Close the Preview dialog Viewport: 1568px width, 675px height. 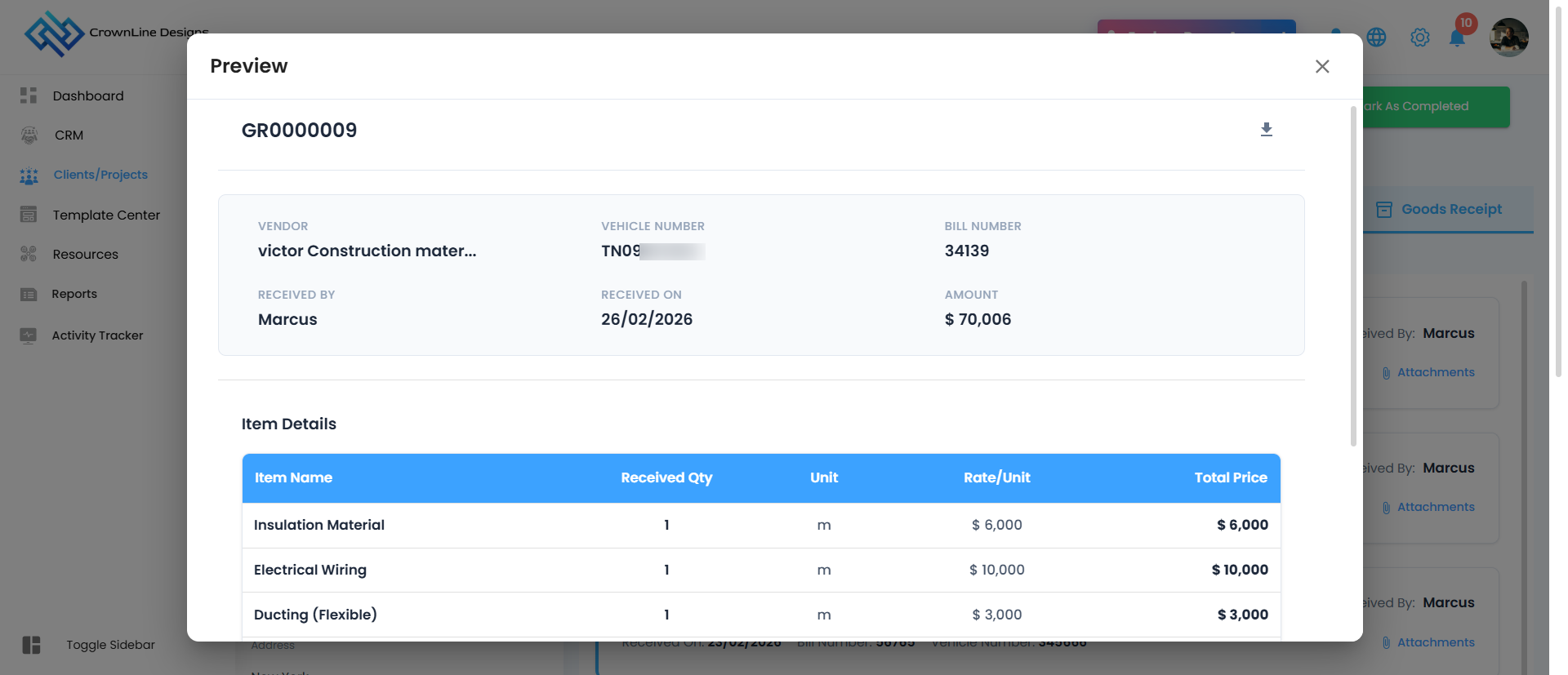click(1322, 66)
